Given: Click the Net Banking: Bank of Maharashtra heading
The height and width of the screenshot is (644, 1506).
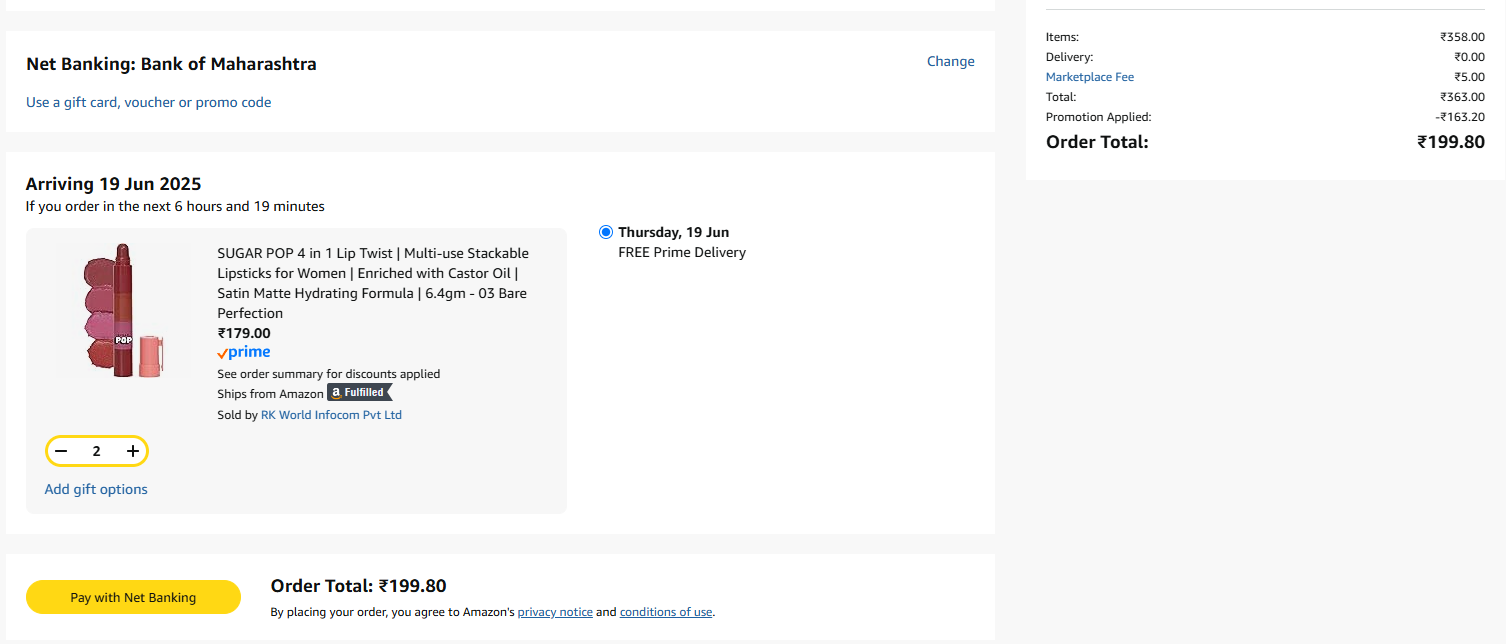Looking at the screenshot, I should tap(171, 64).
